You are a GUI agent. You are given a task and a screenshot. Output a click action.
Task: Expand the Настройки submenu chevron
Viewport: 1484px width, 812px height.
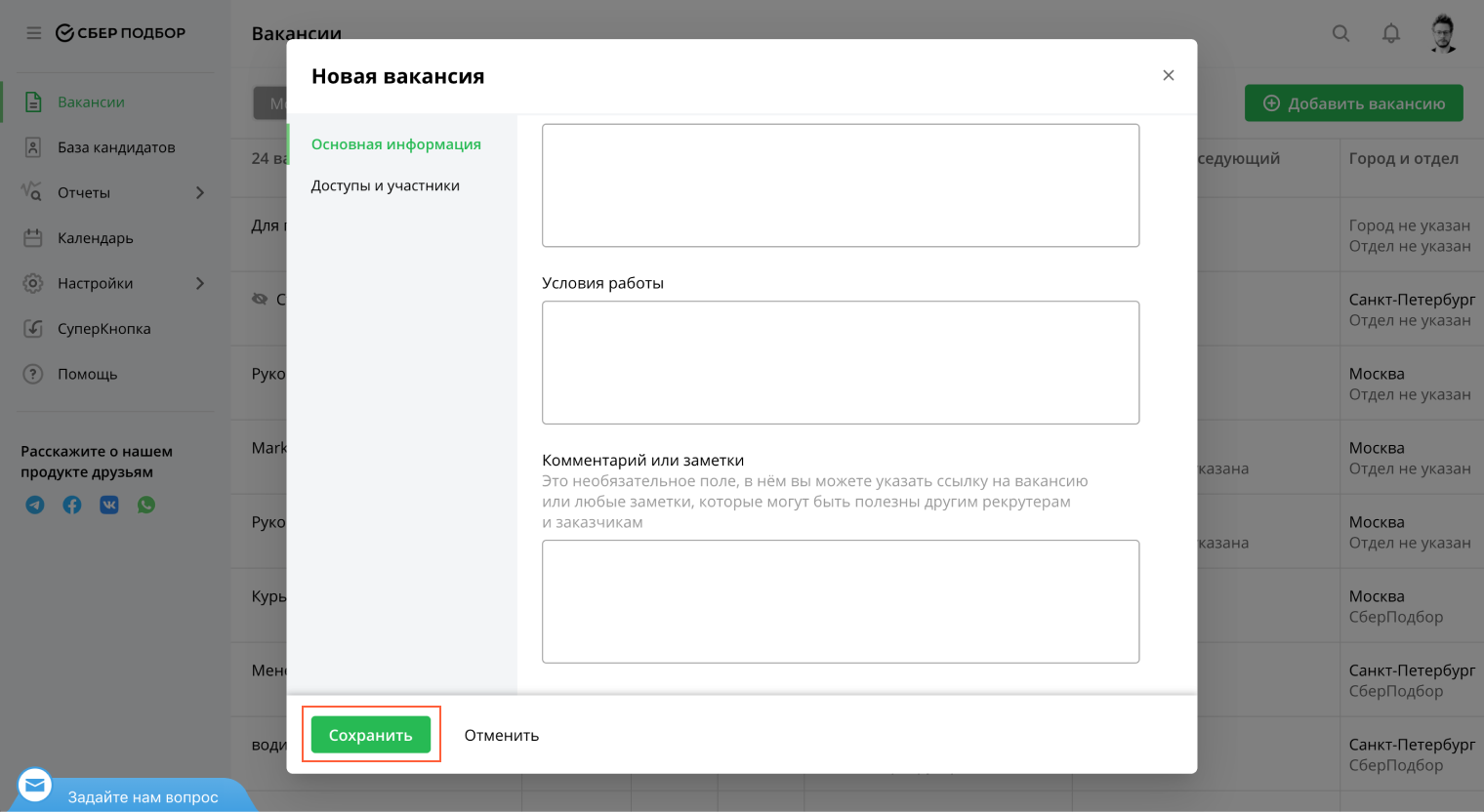(x=200, y=284)
